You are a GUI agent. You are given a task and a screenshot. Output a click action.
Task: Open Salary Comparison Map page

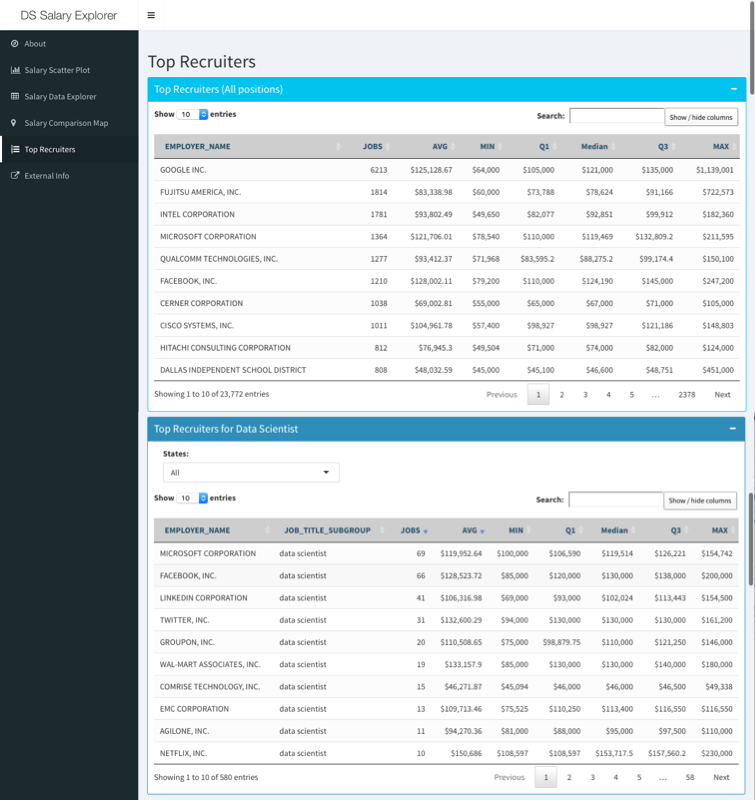(x=66, y=123)
